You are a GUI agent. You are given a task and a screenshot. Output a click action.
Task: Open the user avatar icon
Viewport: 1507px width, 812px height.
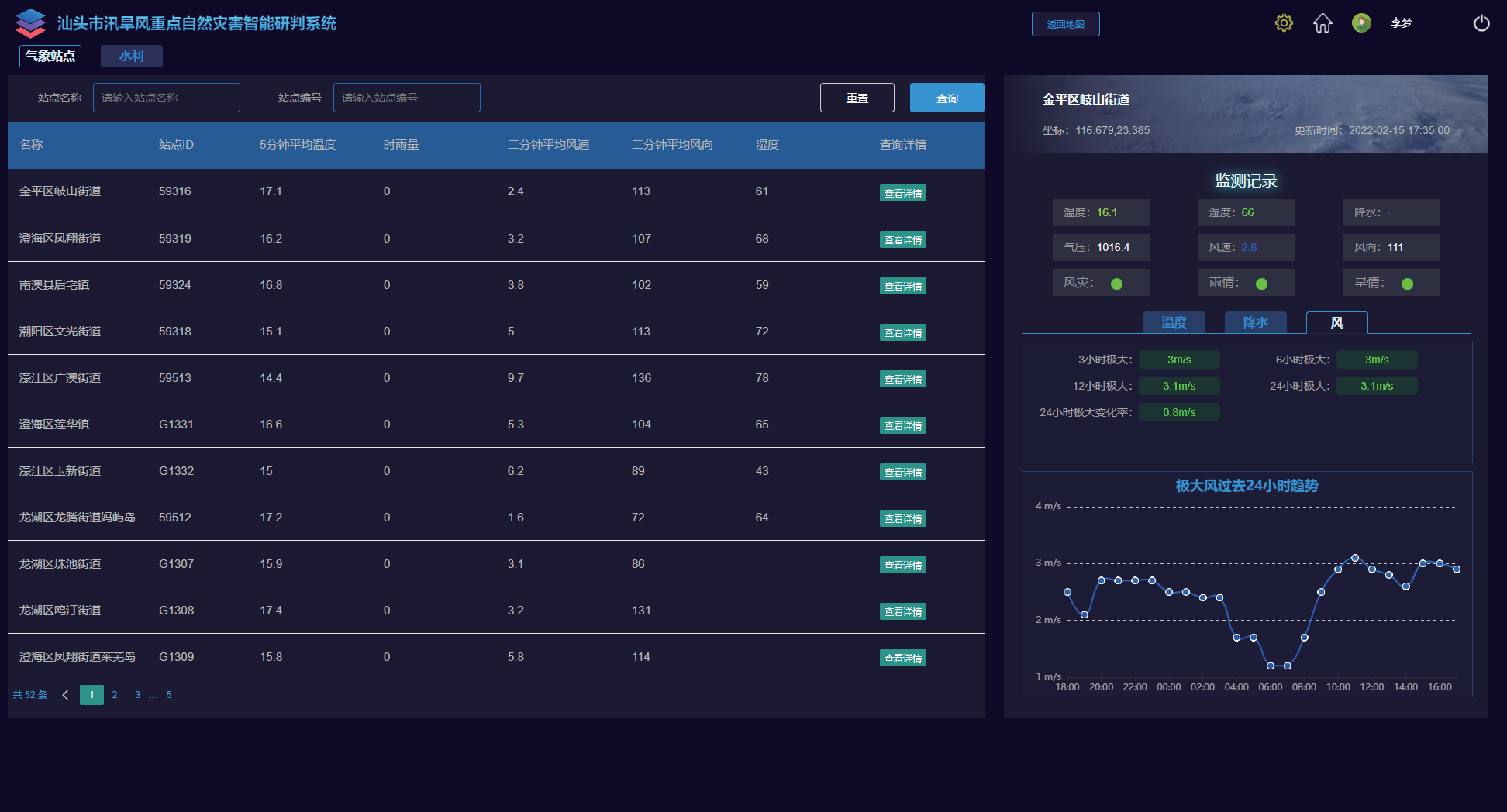click(x=1361, y=23)
